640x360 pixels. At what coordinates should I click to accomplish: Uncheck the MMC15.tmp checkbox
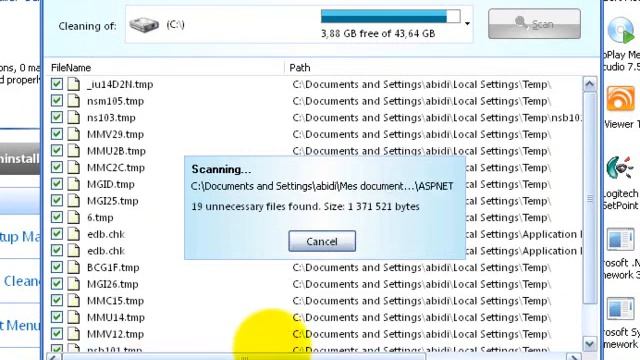click(x=57, y=300)
